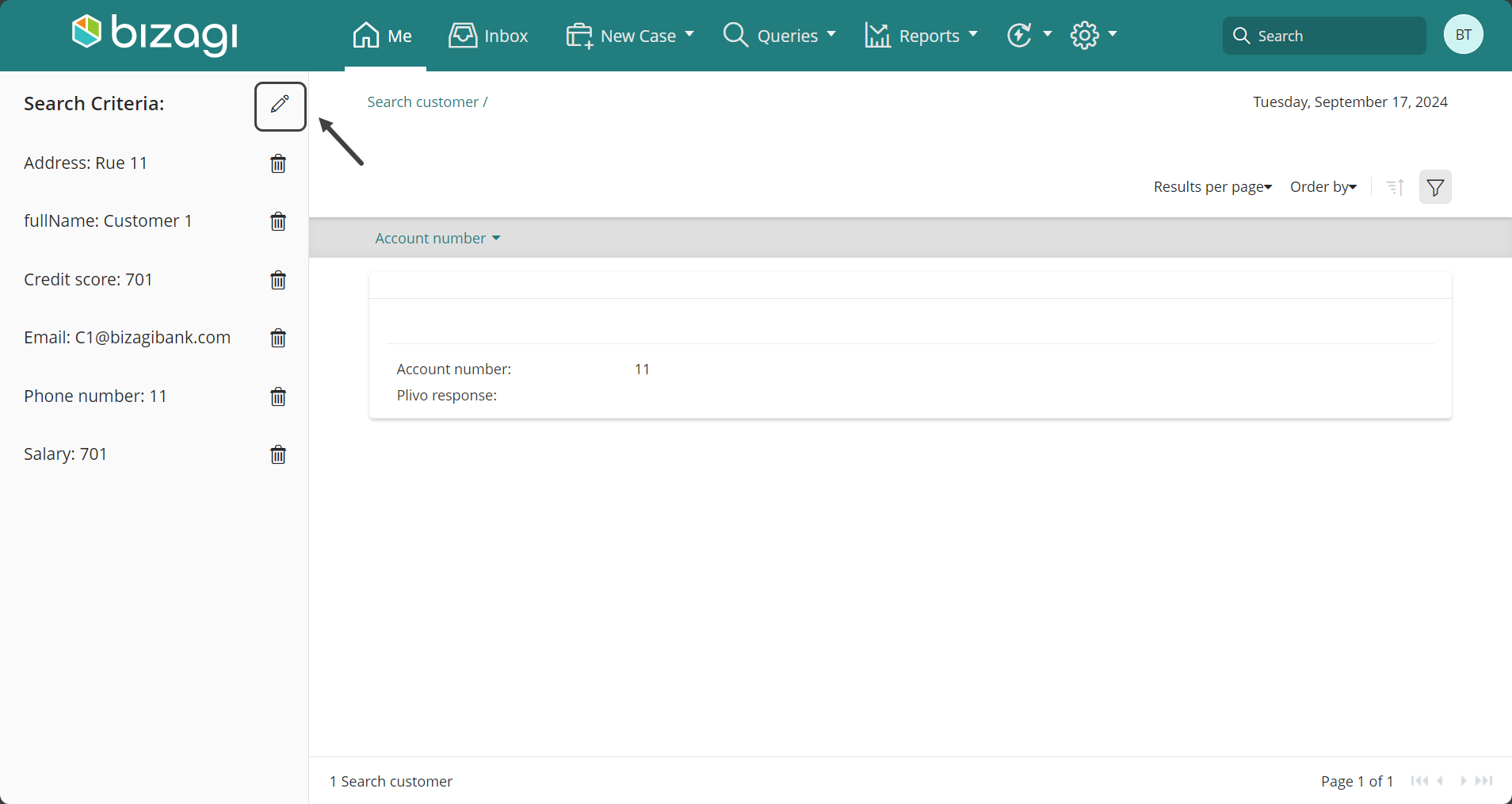Image resolution: width=1512 pixels, height=804 pixels.
Task: Open the Account number column dropdown
Action: pos(437,239)
